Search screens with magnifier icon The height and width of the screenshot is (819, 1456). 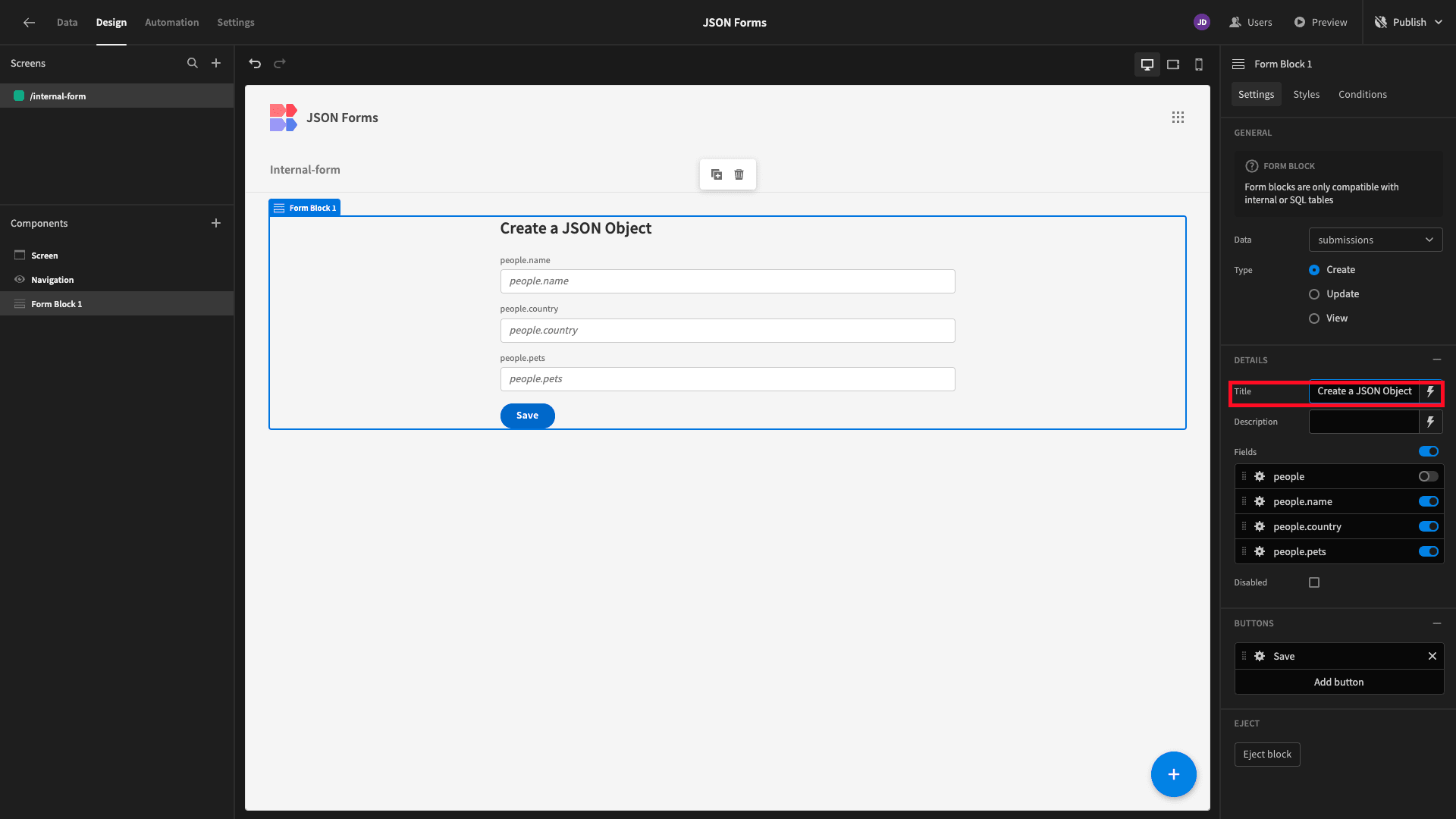(x=193, y=64)
